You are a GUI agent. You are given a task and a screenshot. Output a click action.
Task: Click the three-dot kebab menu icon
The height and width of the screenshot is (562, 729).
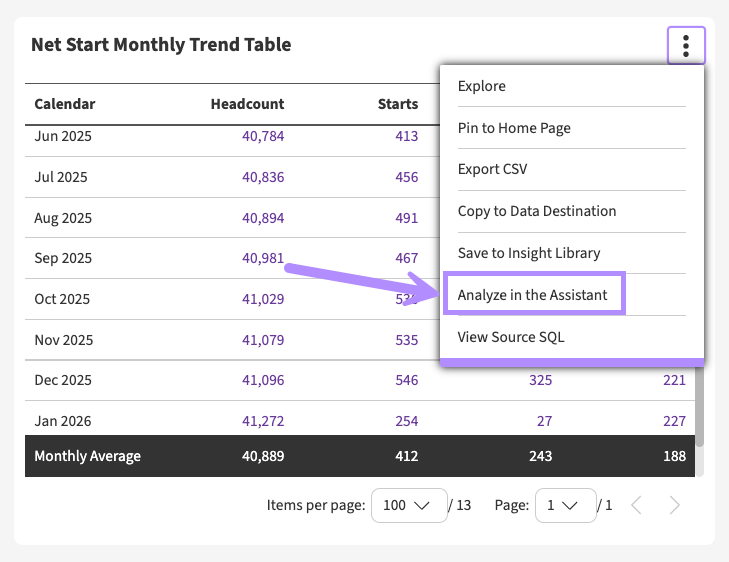tap(686, 45)
